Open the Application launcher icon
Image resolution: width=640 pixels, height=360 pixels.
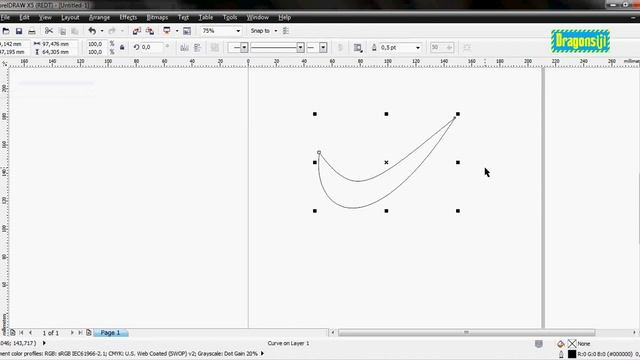click(167, 31)
